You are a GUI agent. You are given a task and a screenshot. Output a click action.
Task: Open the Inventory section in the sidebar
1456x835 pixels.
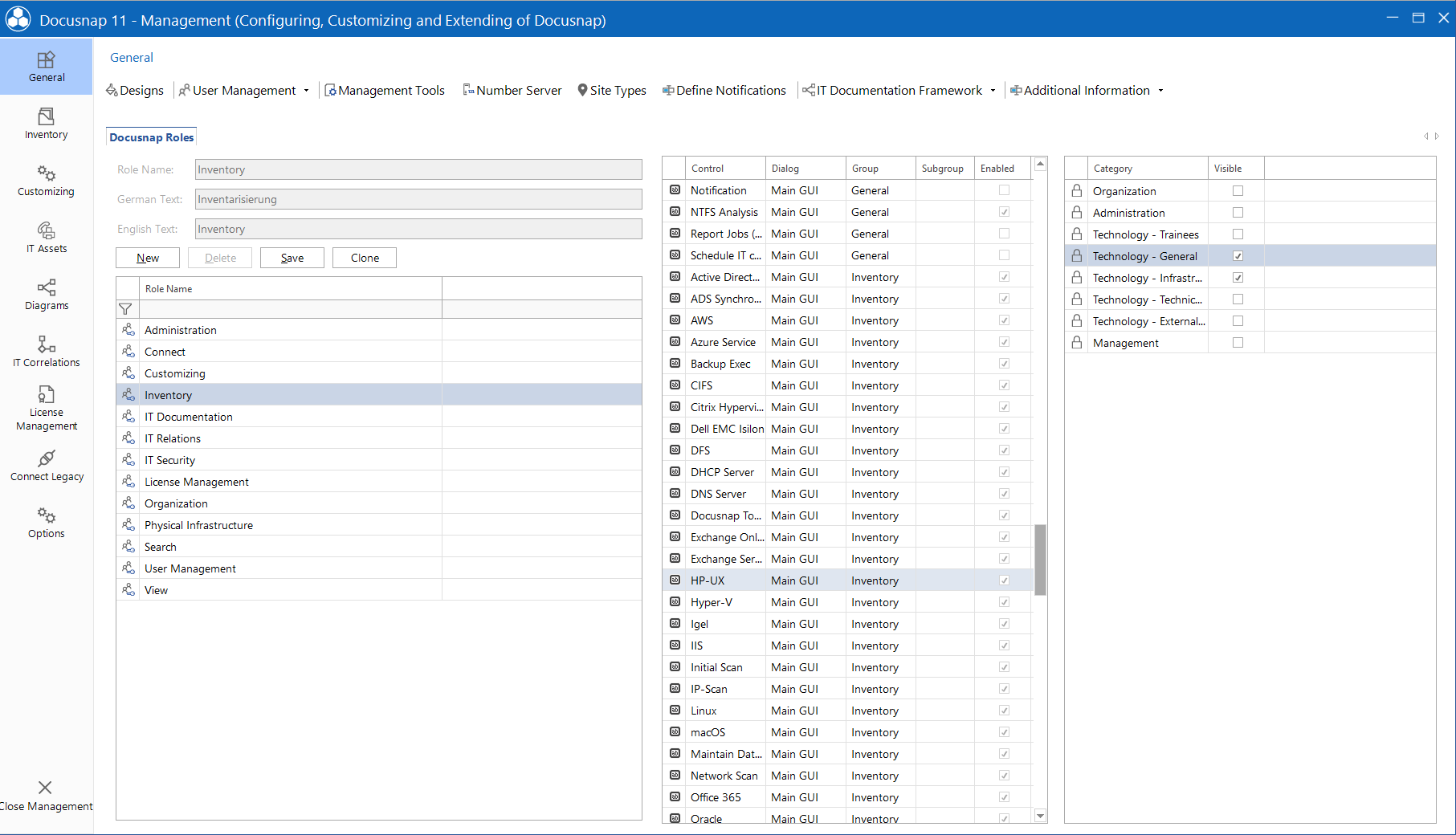(46, 124)
